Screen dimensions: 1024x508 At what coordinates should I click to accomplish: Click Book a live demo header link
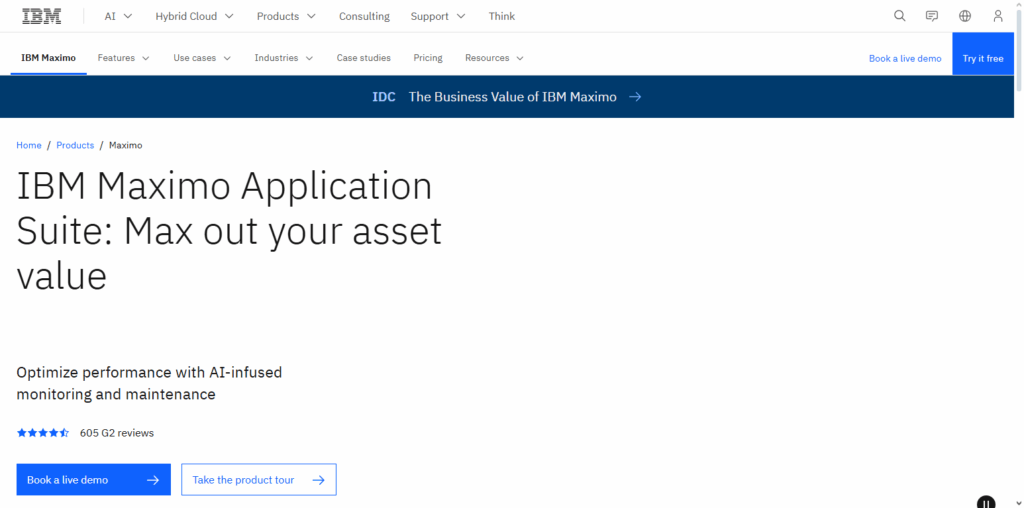point(905,59)
